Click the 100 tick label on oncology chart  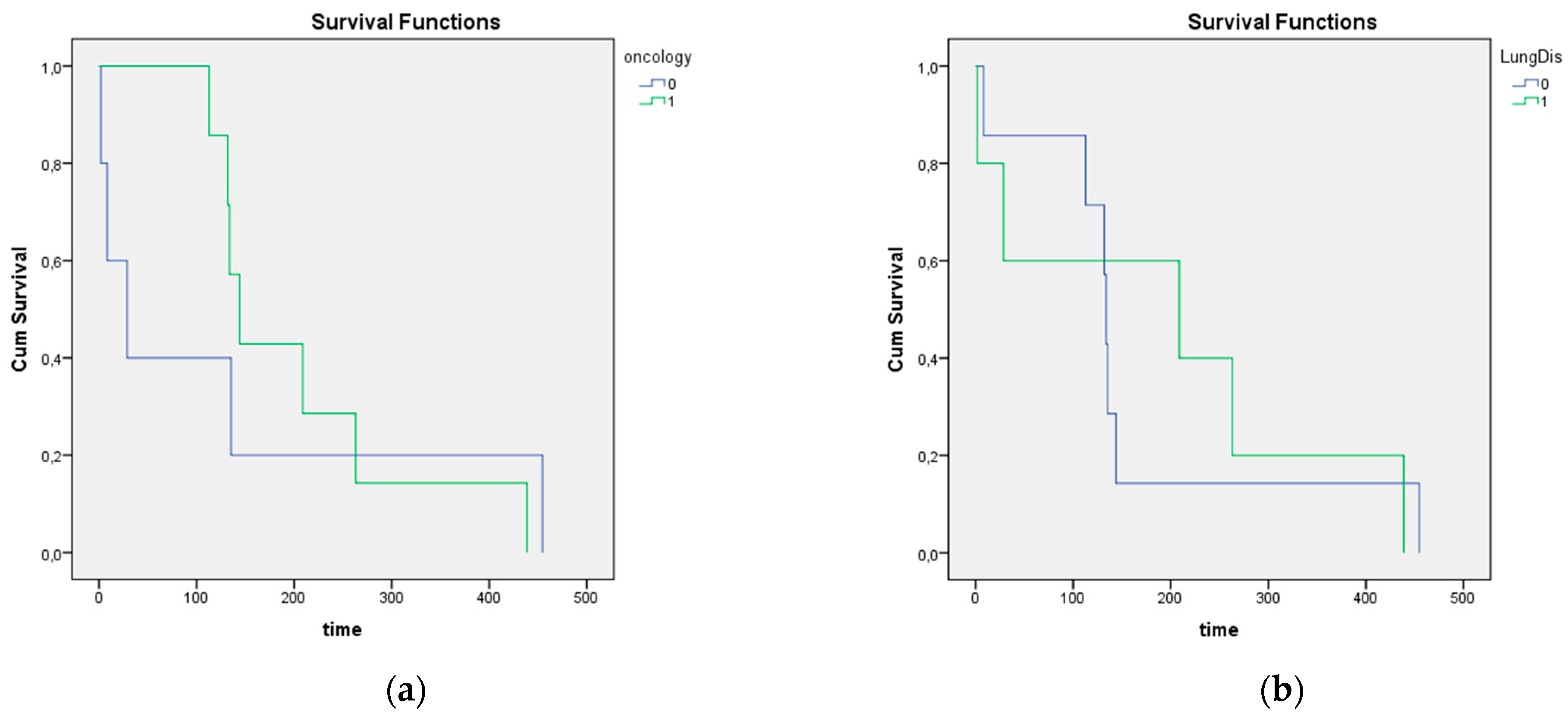(x=196, y=598)
